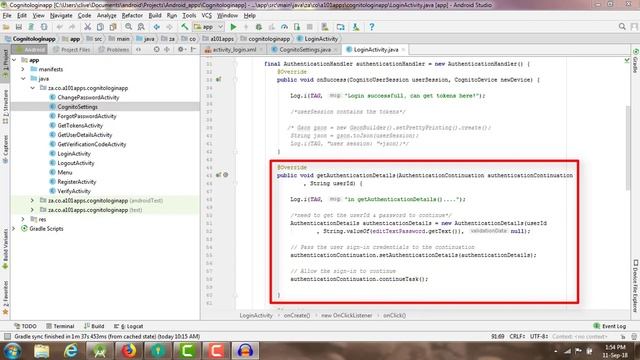Viewport: 640px width, 360px height.
Task: Expand Gradle Scripts node
Action: tap(15, 229)
